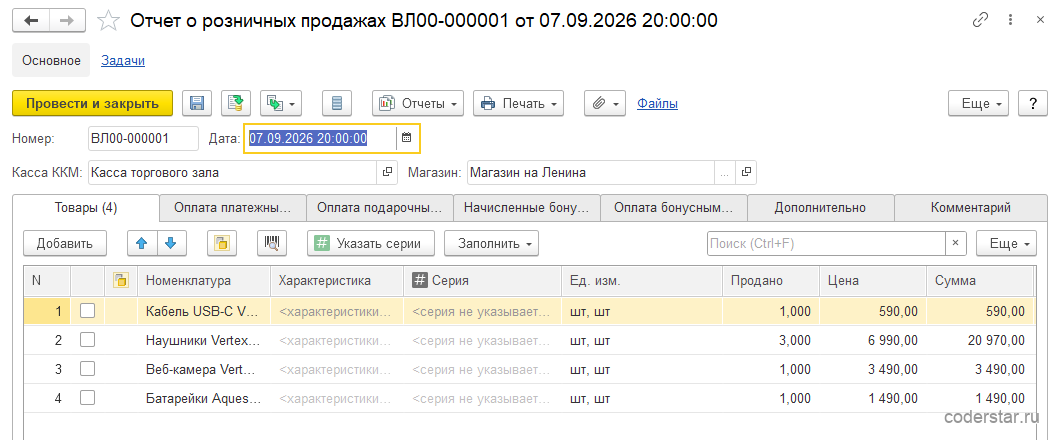
Task: Open the Начисленные бону… tab
Action: click(x=527, y=208)
